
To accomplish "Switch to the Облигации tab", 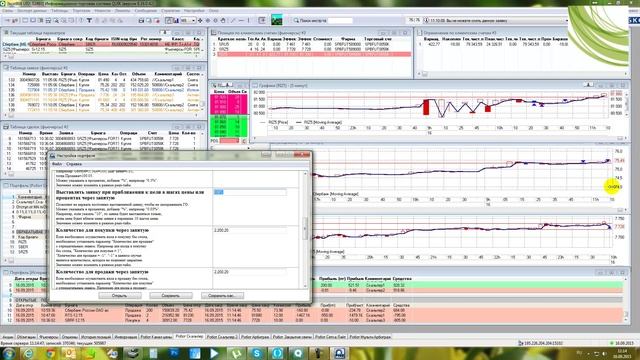I will [x=26, y=337].
